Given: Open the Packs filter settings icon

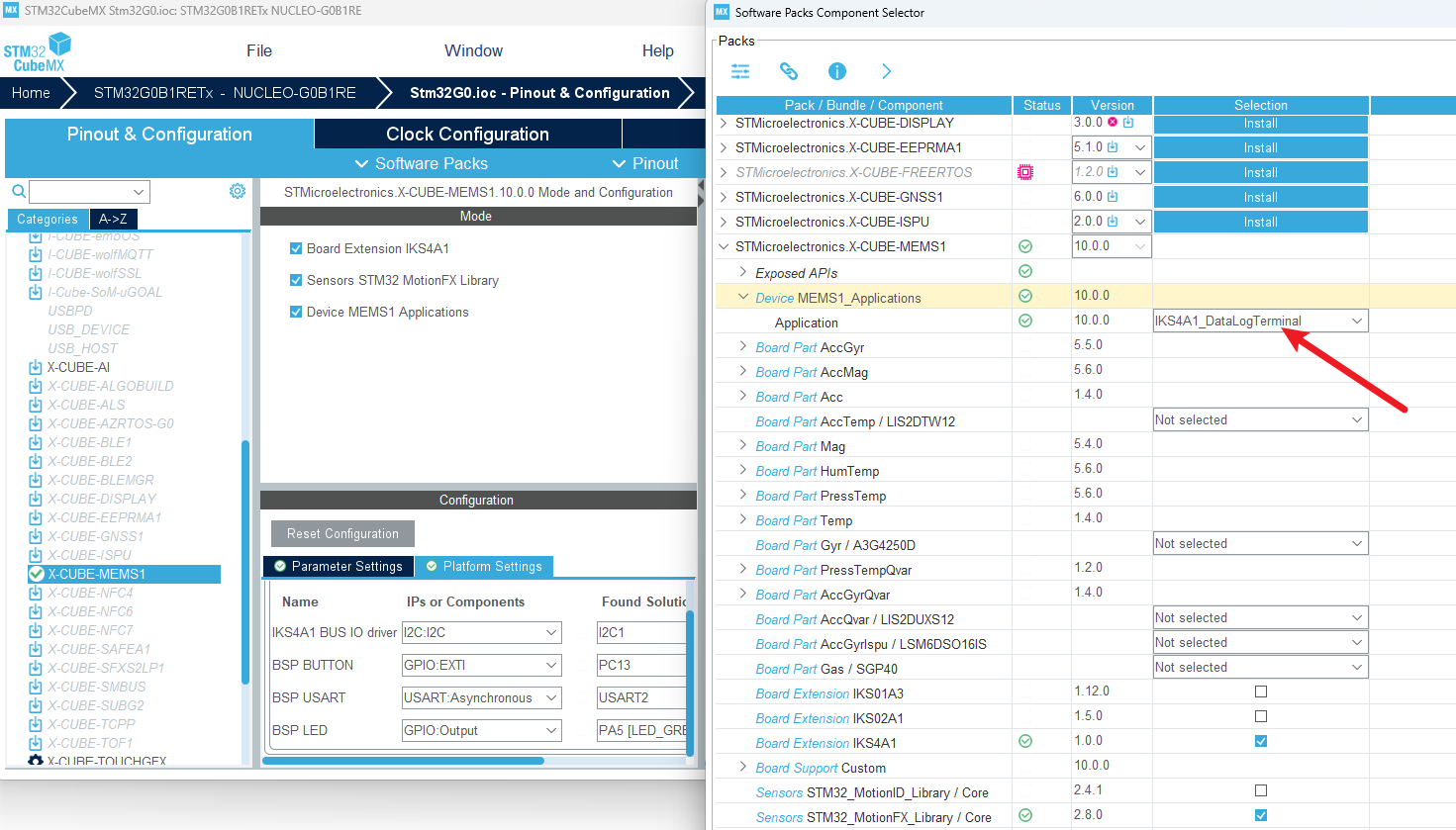Looking at the screenshot, I should (x=740, y=71).
